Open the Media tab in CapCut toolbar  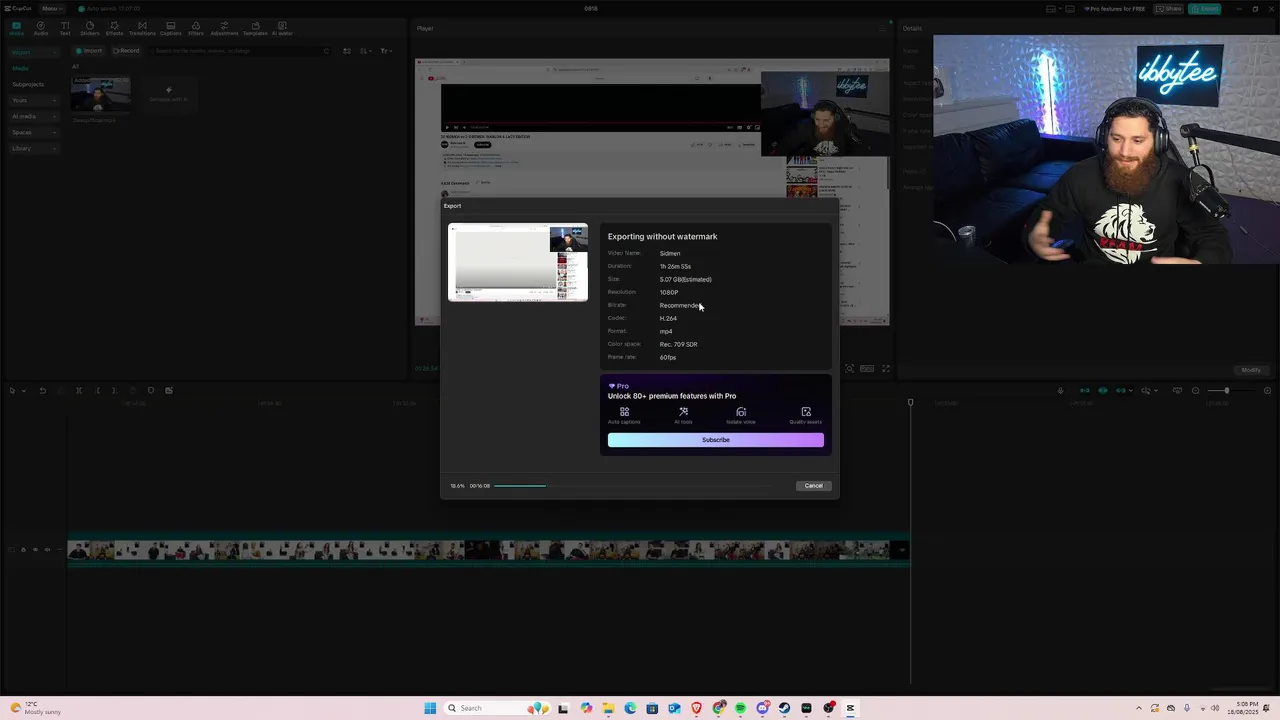coord(16,28)
